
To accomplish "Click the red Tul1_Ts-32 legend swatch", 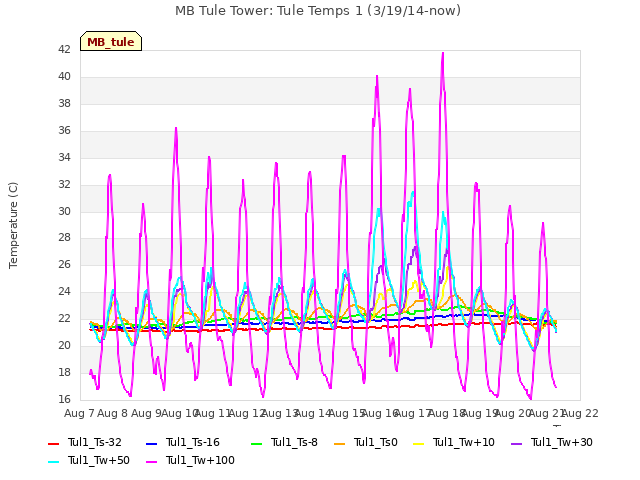I will click(53, 443).
